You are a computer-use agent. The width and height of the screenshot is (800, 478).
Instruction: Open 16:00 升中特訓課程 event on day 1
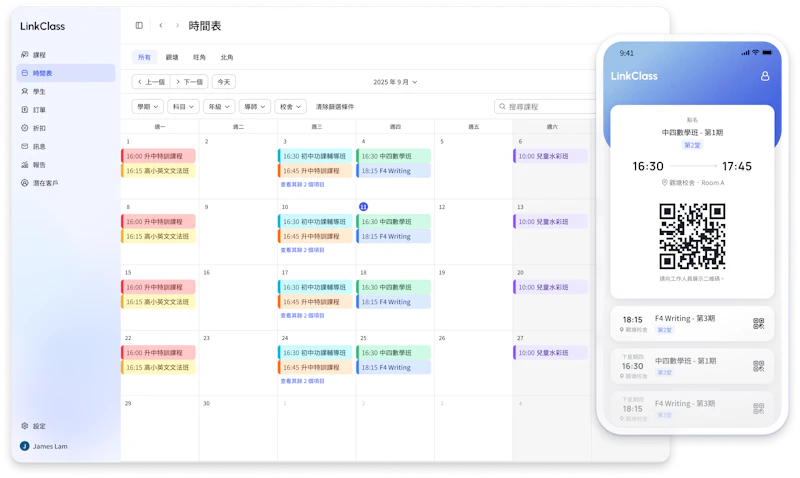[x=159, y=156]
